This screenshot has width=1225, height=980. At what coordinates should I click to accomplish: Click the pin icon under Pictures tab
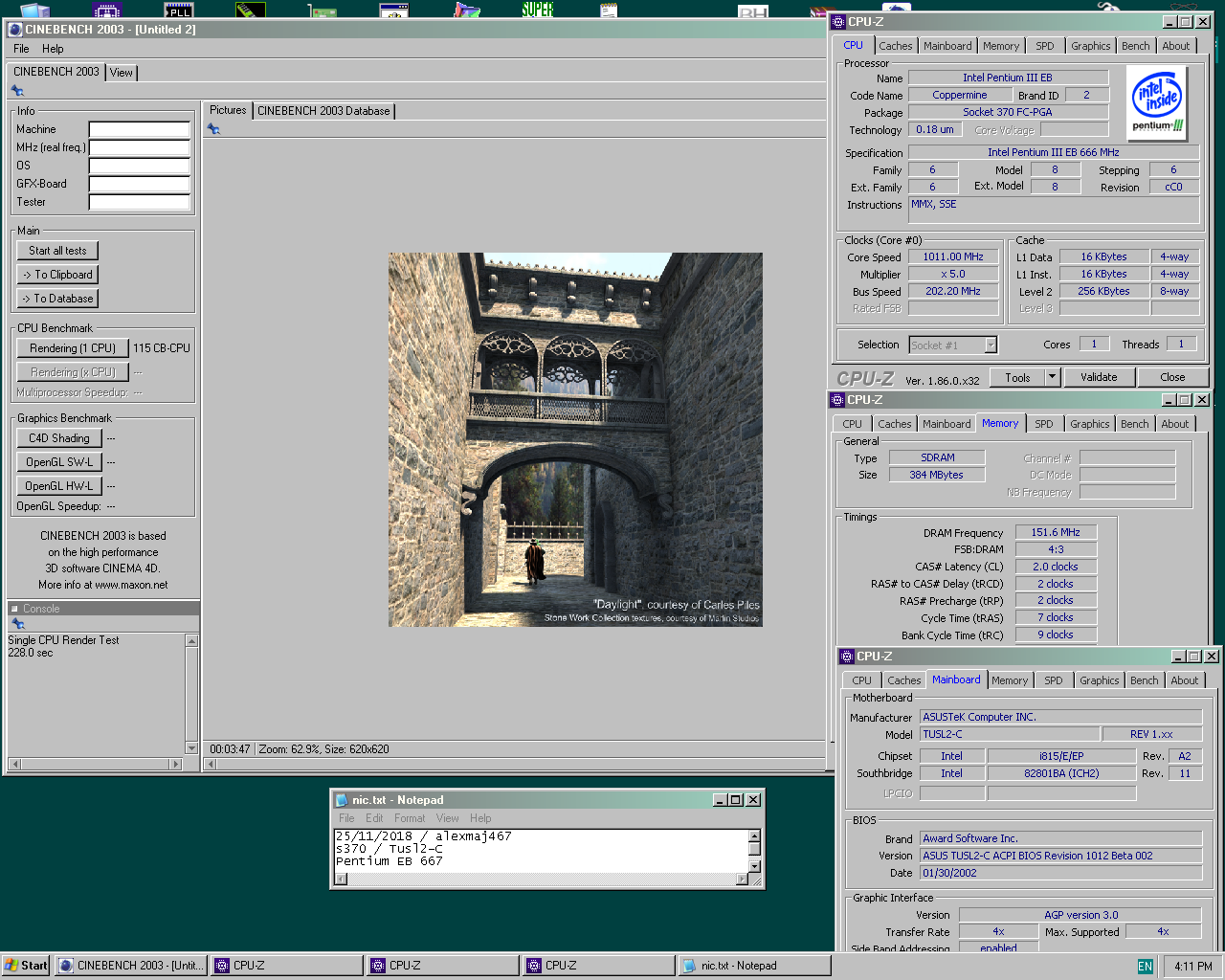pyautogui.click(x=213, y=129)
